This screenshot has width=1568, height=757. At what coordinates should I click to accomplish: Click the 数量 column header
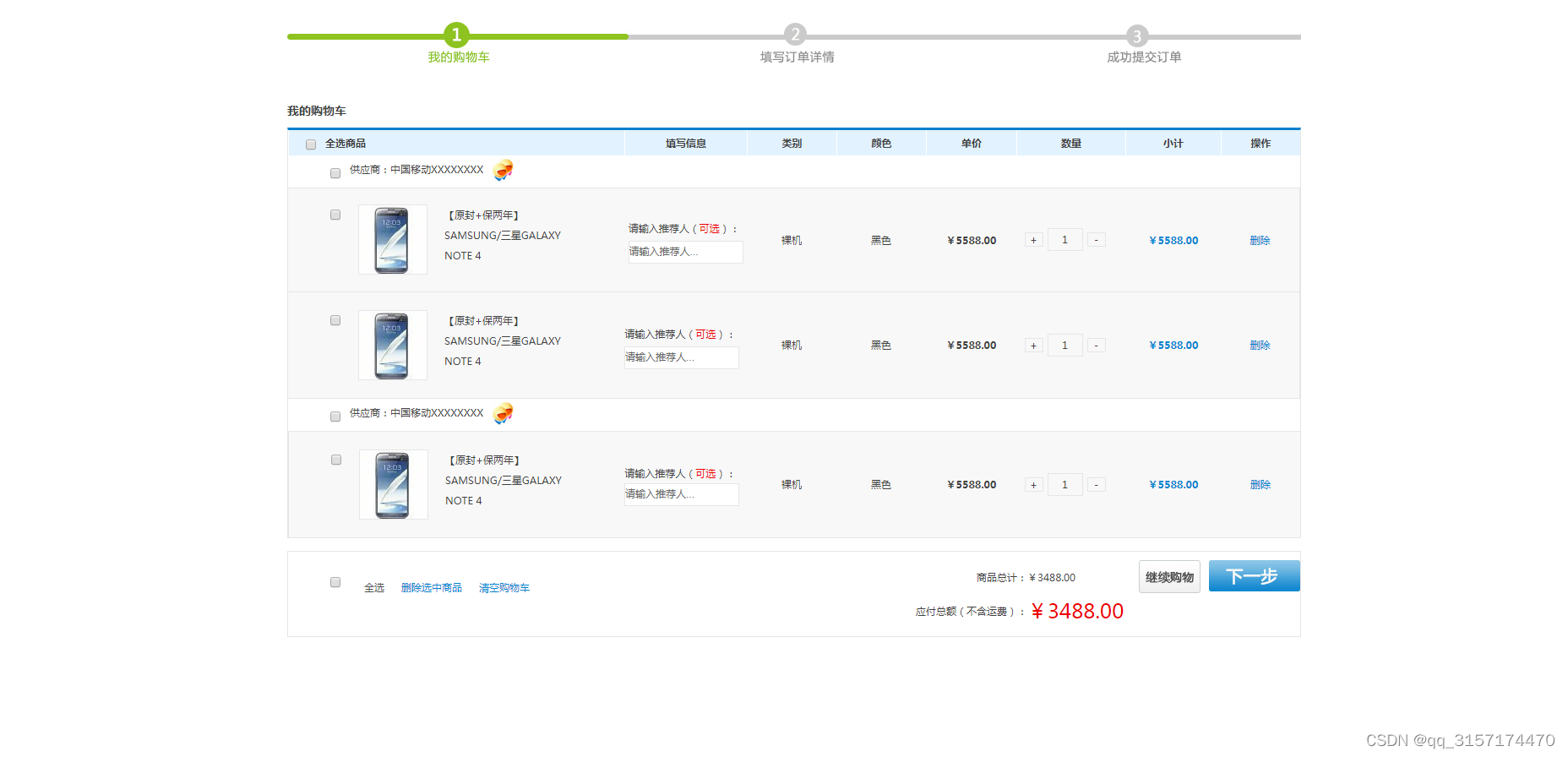tap(1071, 144)
